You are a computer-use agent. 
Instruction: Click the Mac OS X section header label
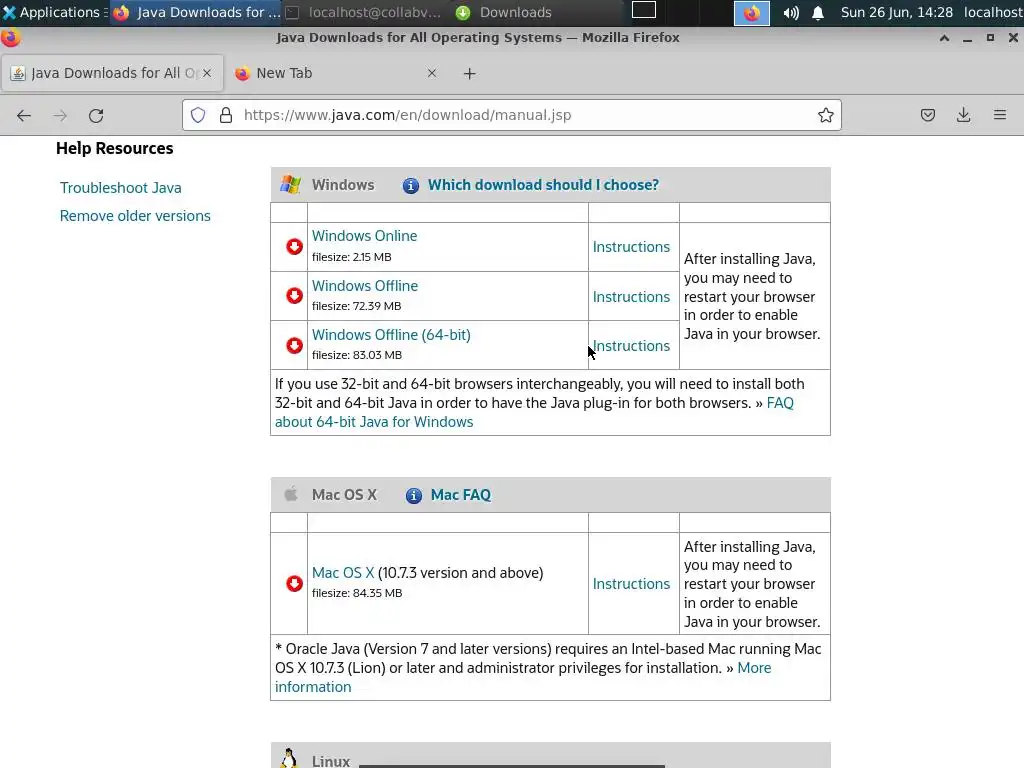(344, 496)
